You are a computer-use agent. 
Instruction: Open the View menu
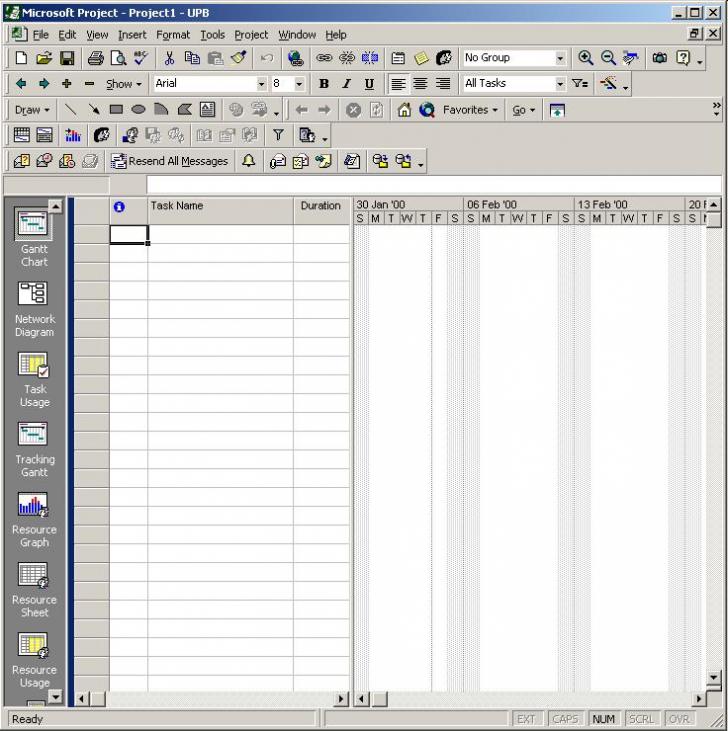[x=97, y=35]
